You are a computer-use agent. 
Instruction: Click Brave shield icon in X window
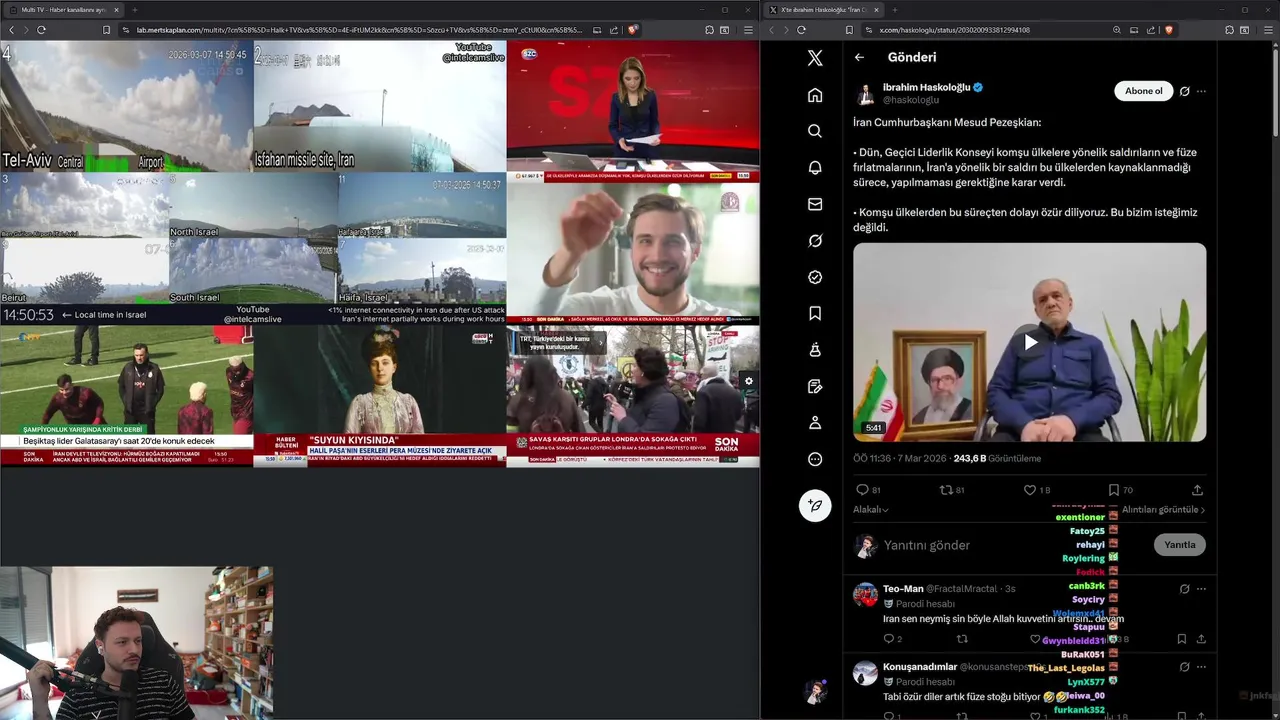pyautogui.click(x=1168, y=30)
